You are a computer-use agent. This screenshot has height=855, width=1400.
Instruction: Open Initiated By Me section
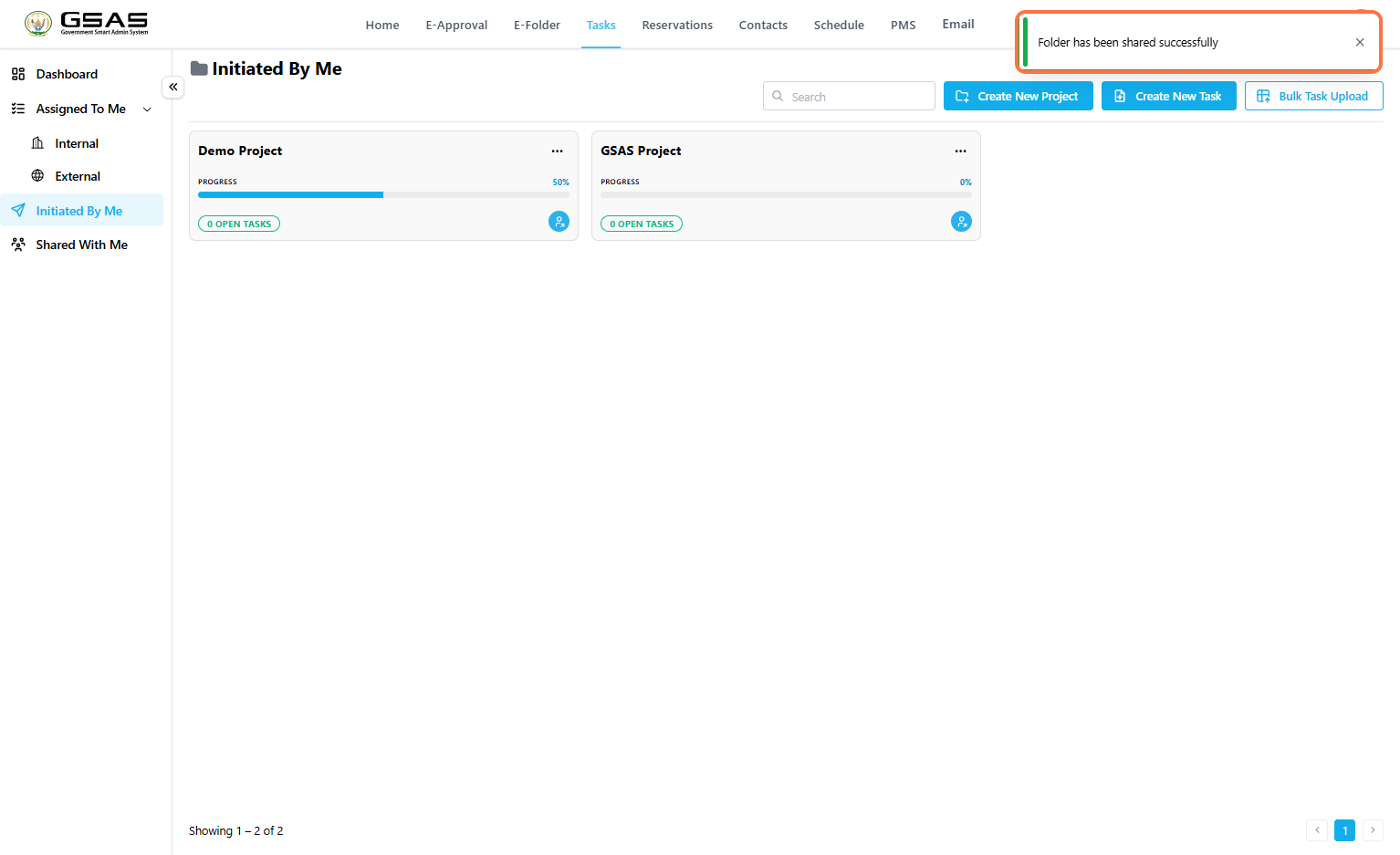(x=79, y=211)
